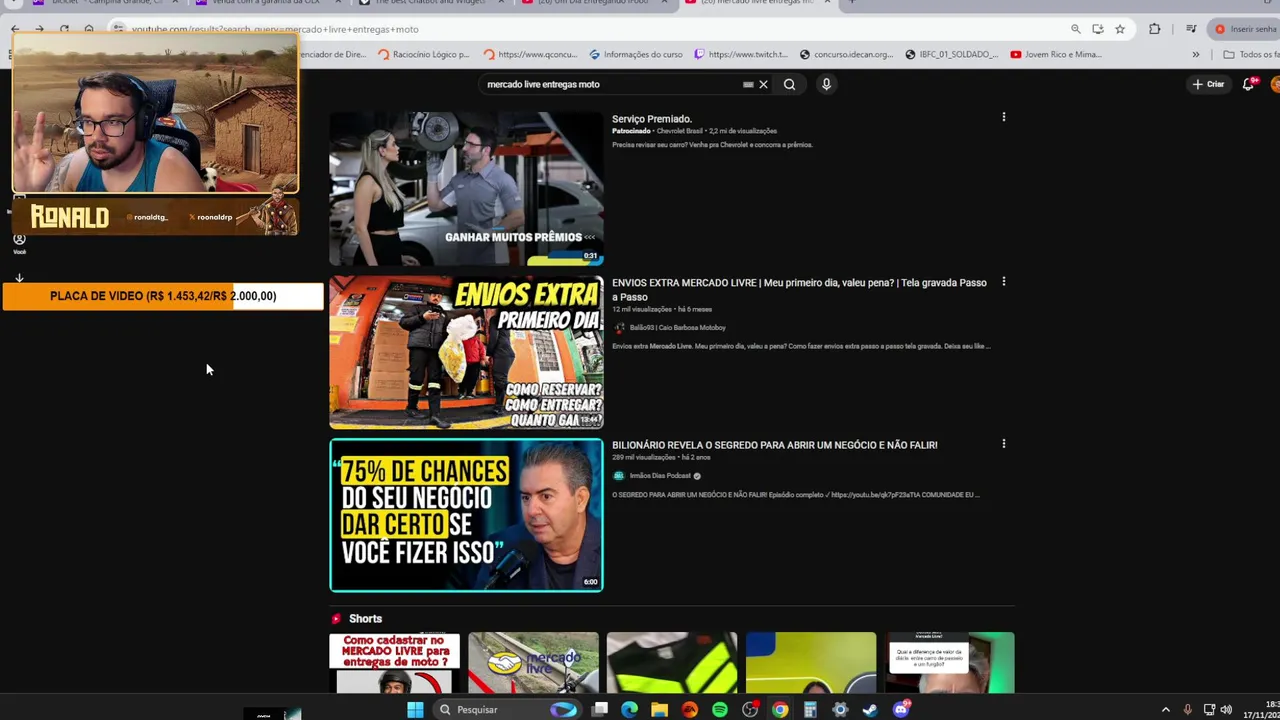
Task: Open Microsoft Edge from the taskbar
Action: coord(629,709)
